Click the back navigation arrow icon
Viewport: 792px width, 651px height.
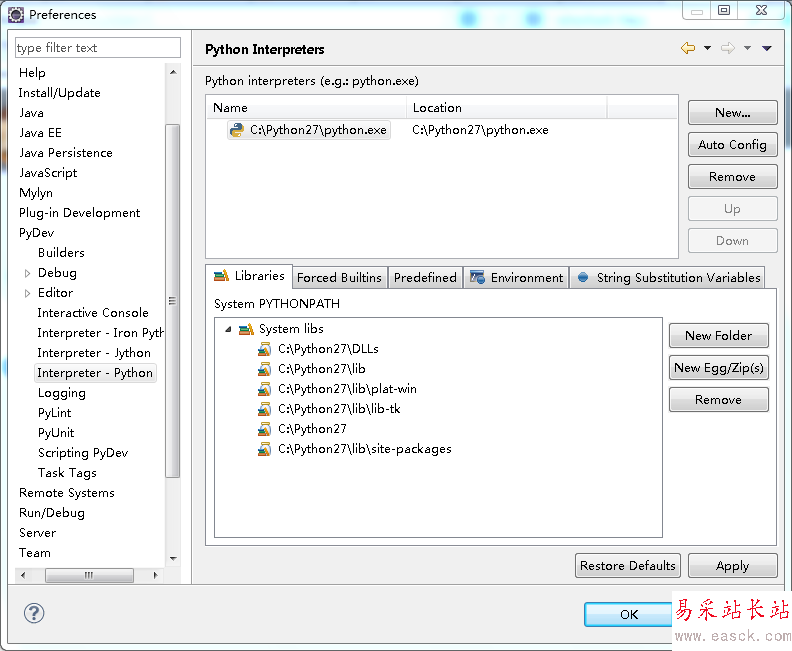687,48
